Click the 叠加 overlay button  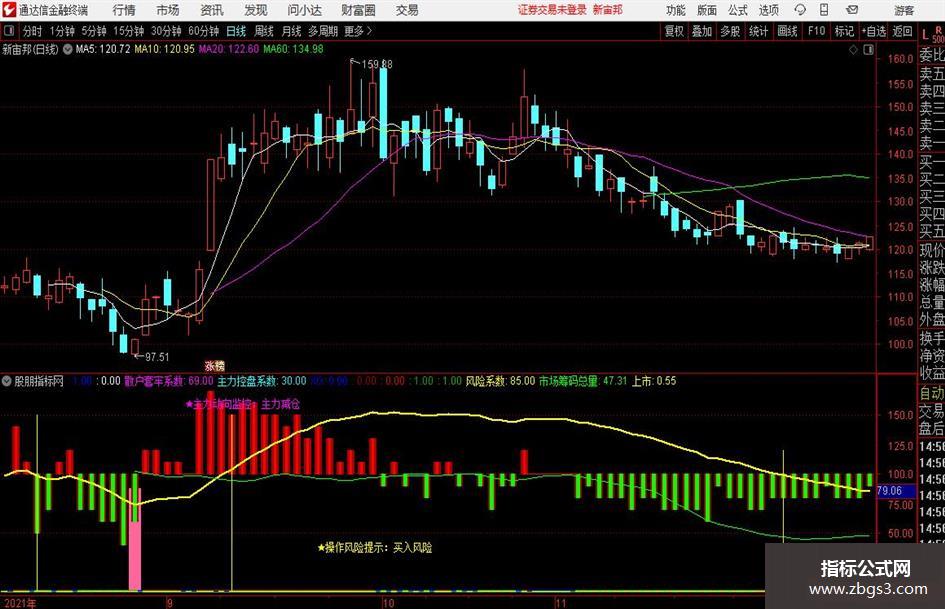(x=702, y=31)
